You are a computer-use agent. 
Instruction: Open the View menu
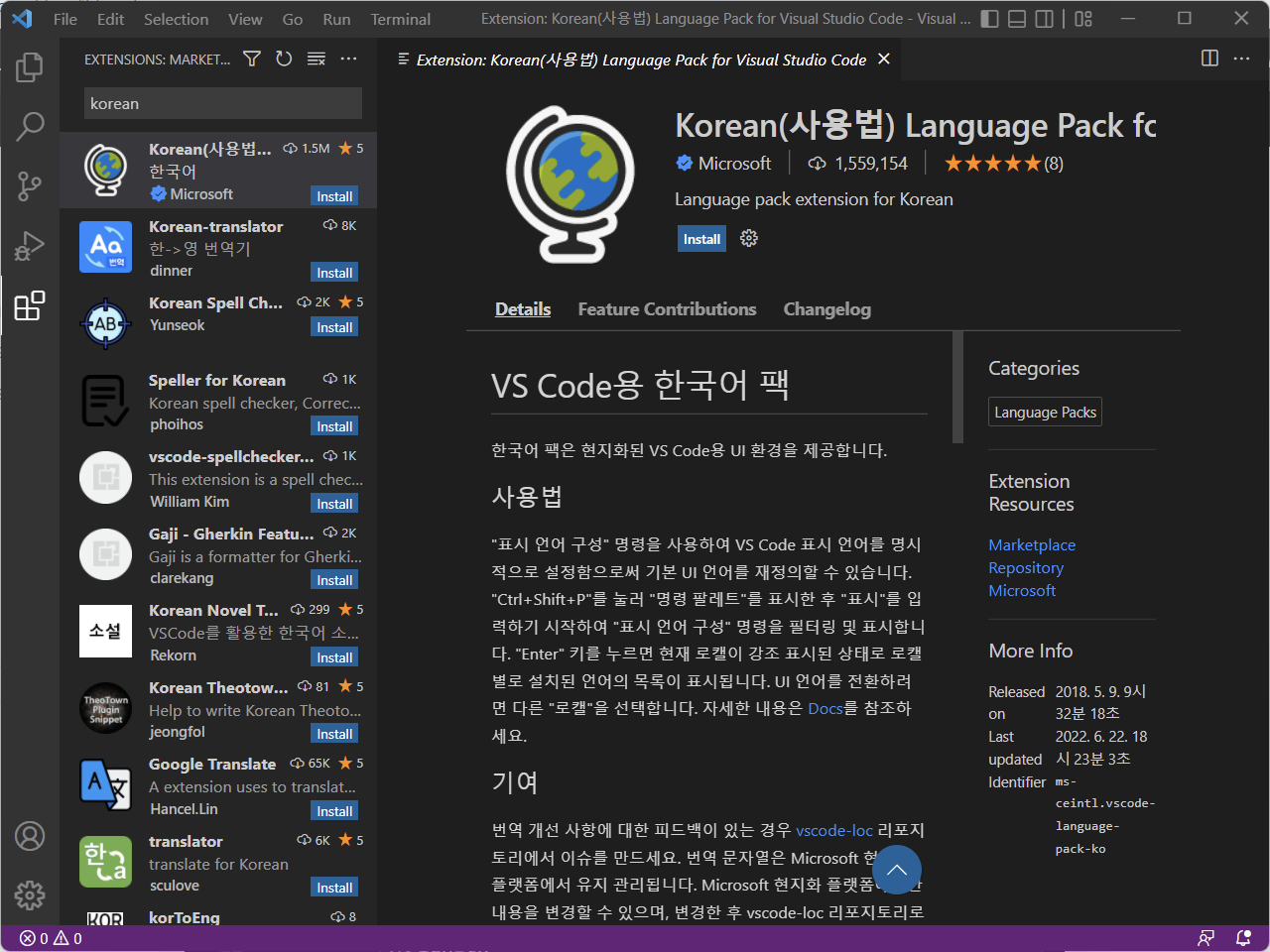point(245,19)
